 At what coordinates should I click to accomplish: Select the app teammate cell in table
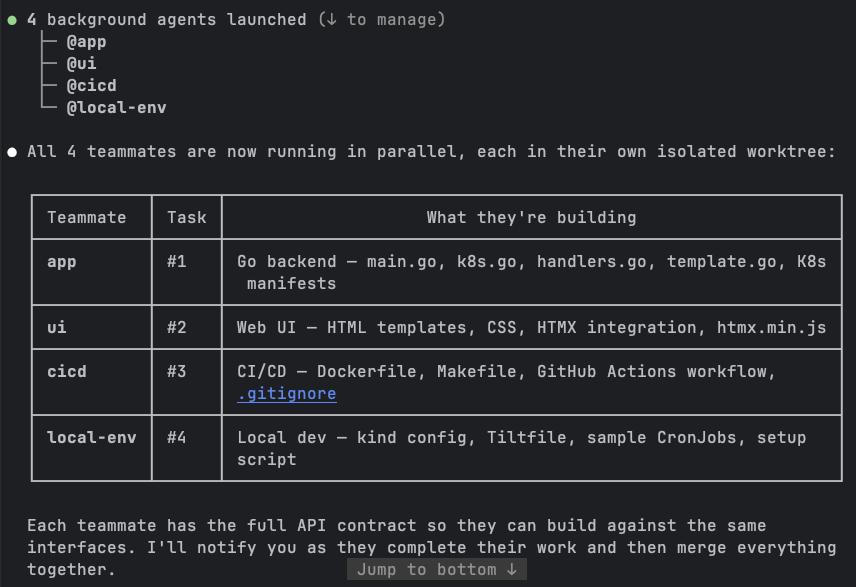point(62,262)
